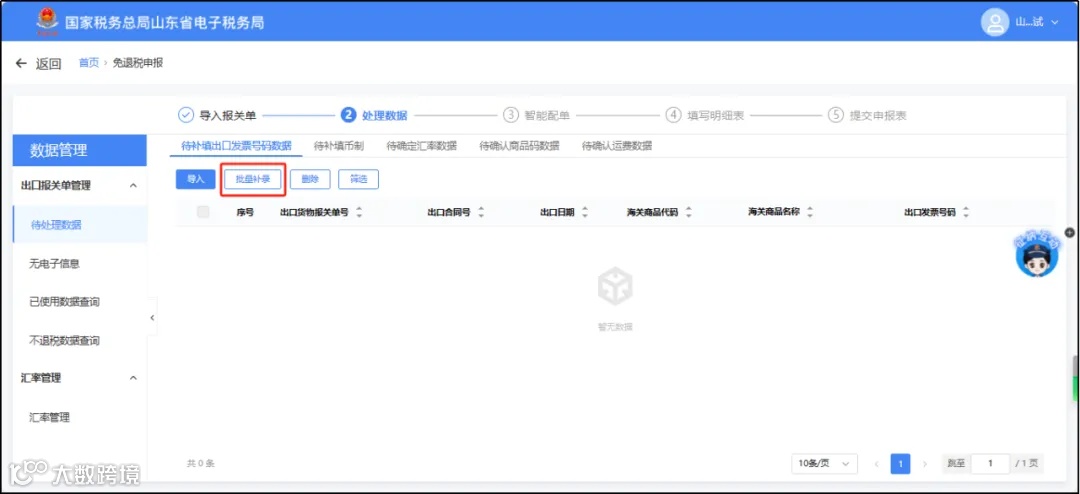Go to 首页 breadcrumb link
The width and height of the screenshot is (1080, 494).
88,63
